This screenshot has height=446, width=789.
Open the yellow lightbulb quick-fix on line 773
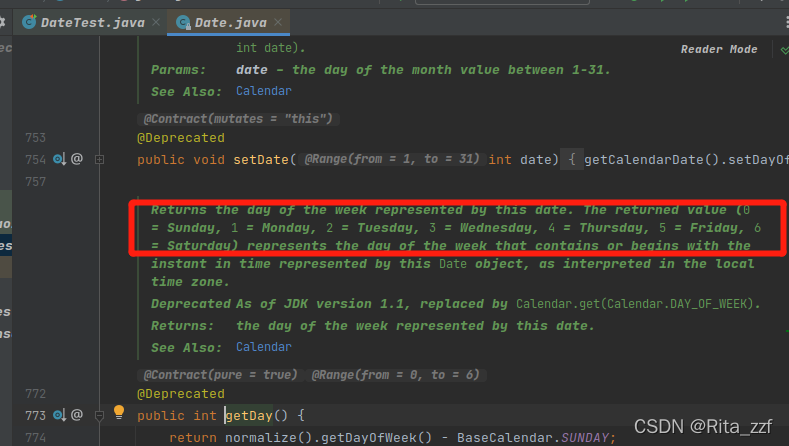119,412
